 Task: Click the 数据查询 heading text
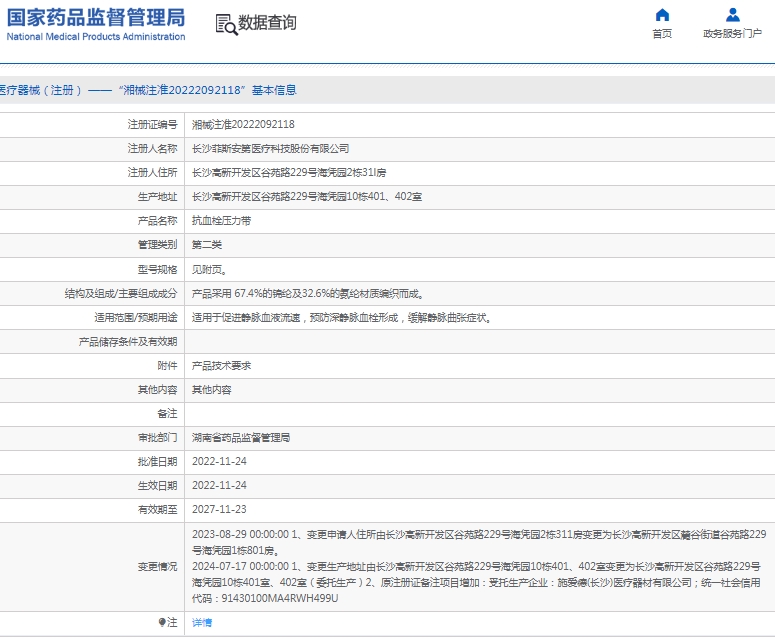267,23
